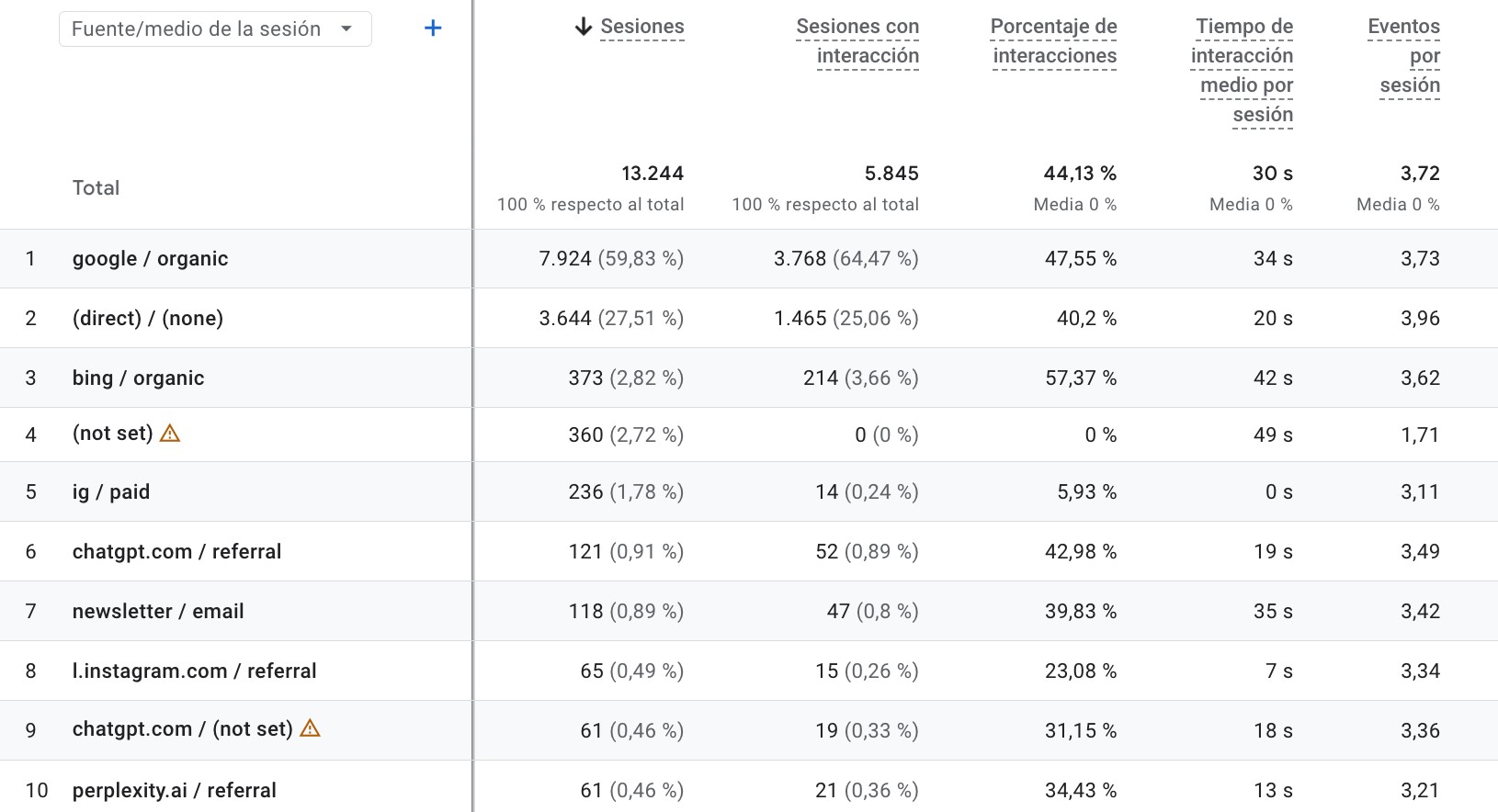This screenshot has width=1498, height=812.
Task: Select the (direct) / (none) row
Action: 148,319
